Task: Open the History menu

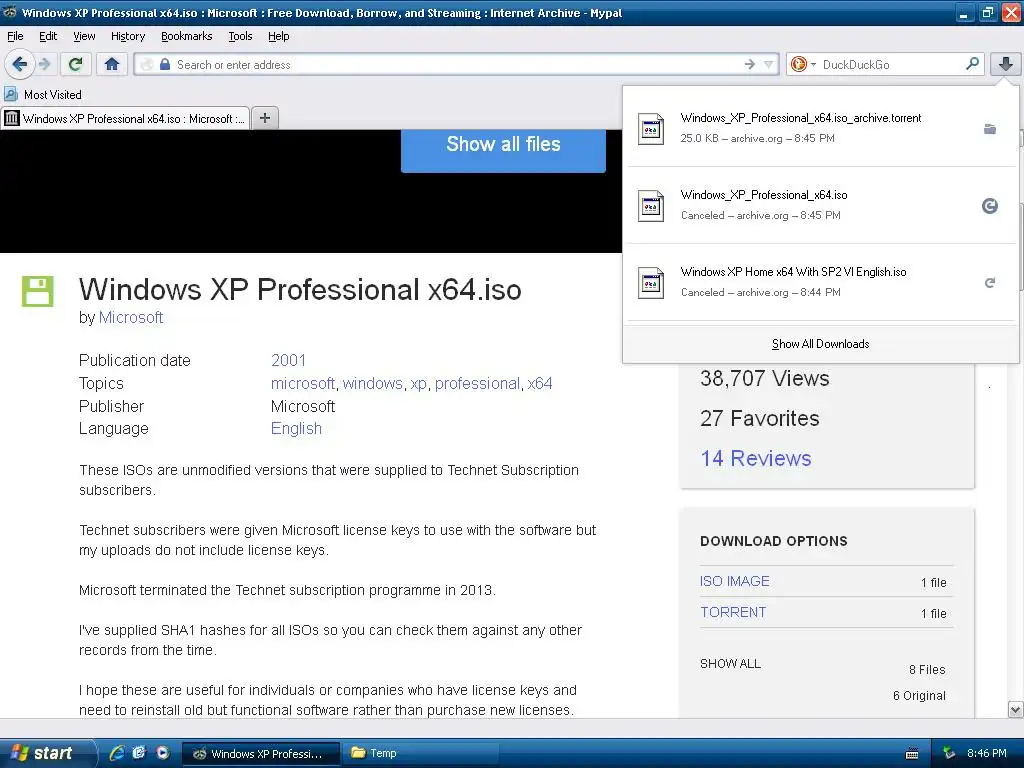Action: (127, 37)
